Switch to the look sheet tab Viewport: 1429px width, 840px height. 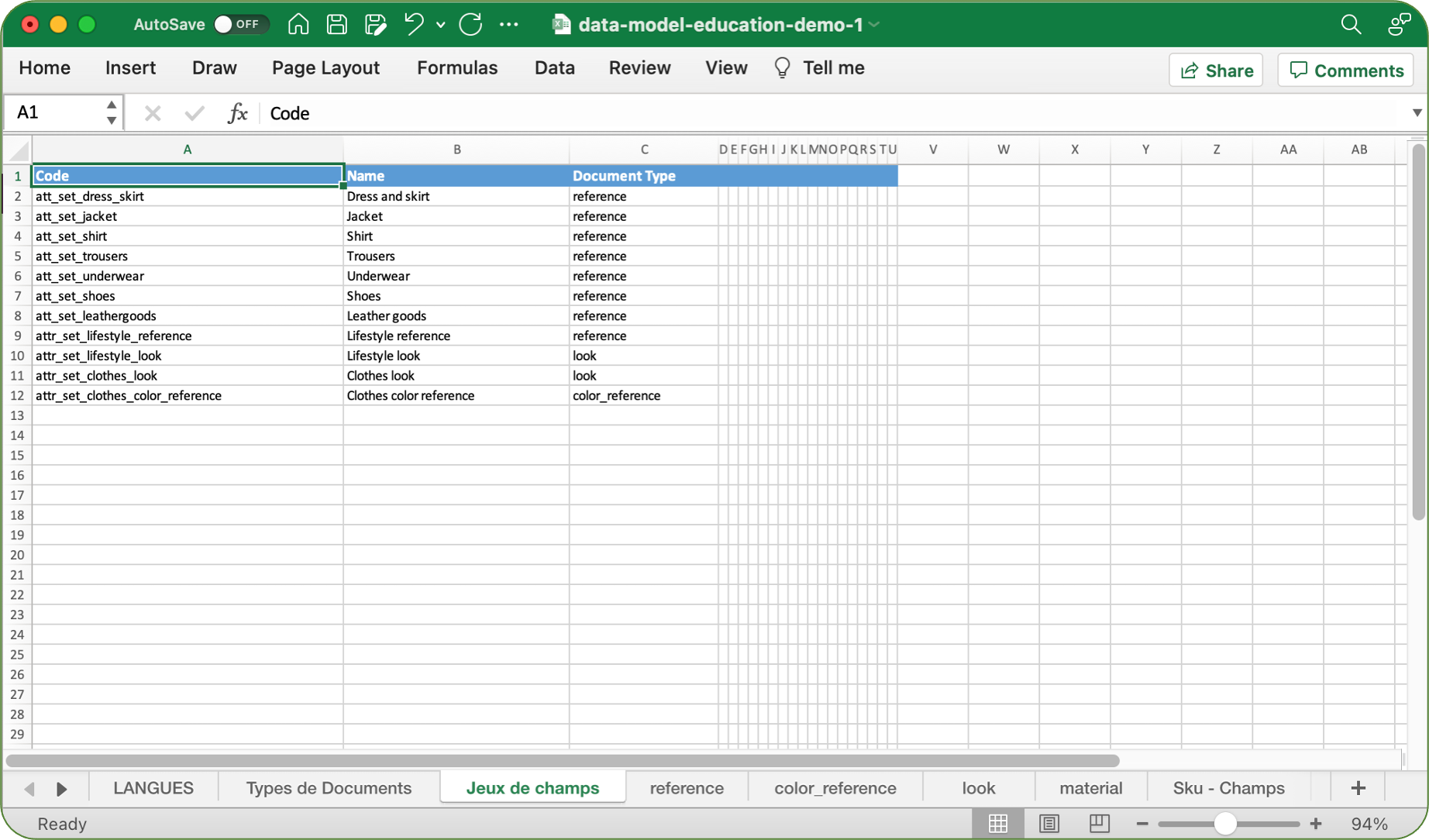click(x=978, y=788)
